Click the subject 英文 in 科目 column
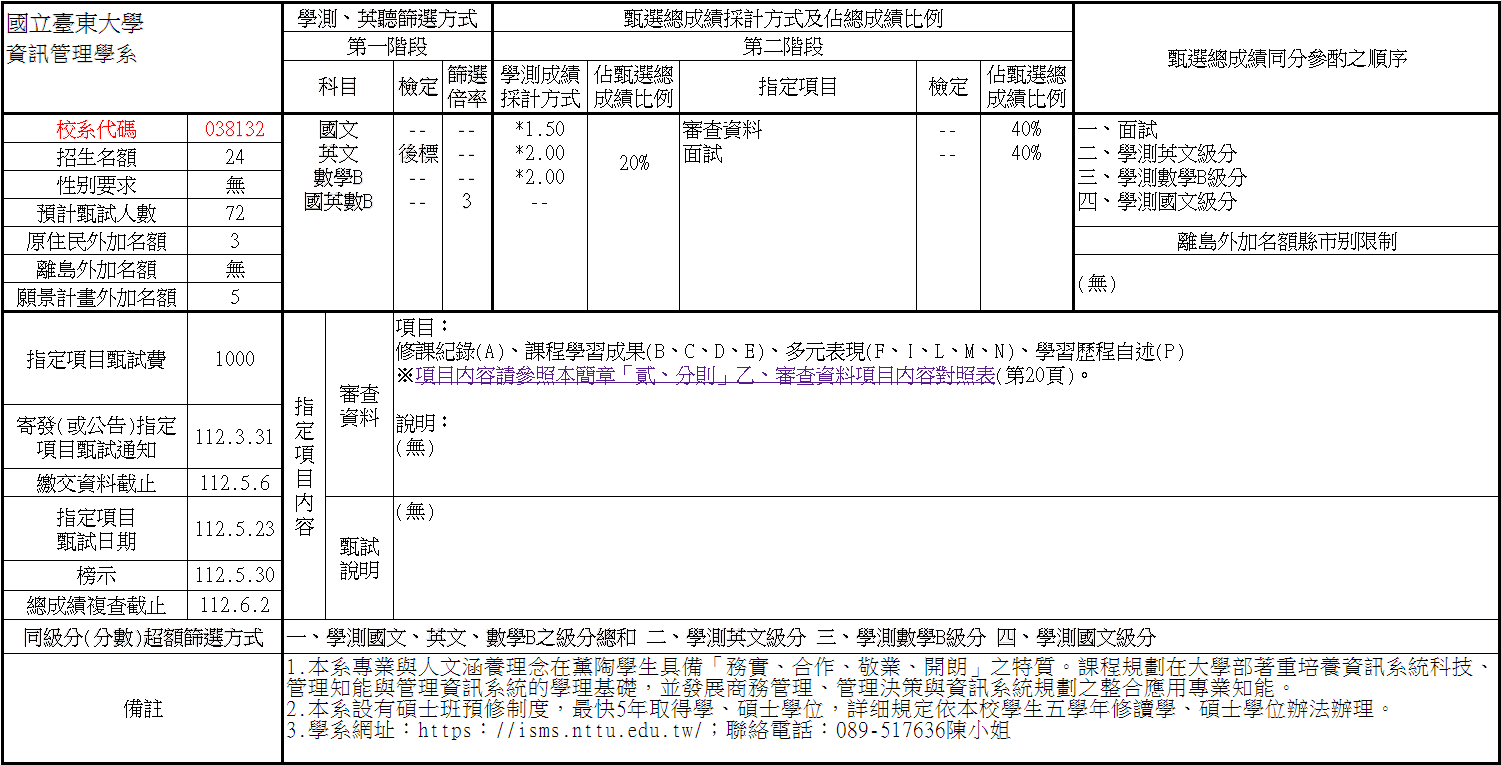 [x=338, y=153]
